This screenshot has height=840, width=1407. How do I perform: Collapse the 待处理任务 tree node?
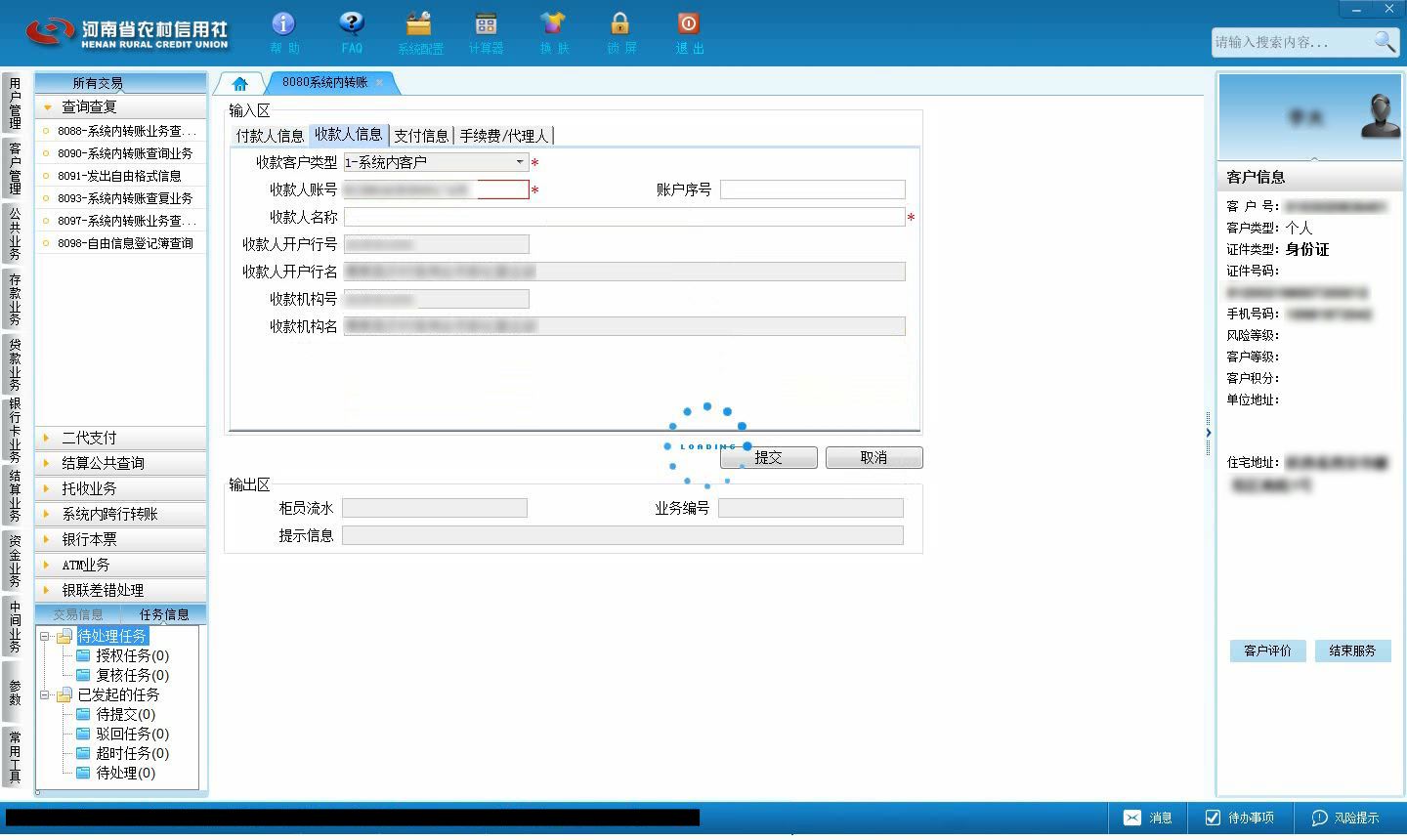pyautogui.click(x=45, y=636)
